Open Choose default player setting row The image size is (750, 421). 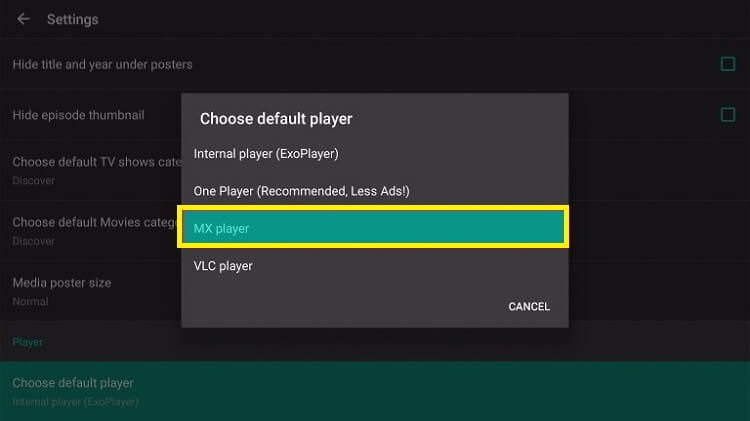(375, 391)
